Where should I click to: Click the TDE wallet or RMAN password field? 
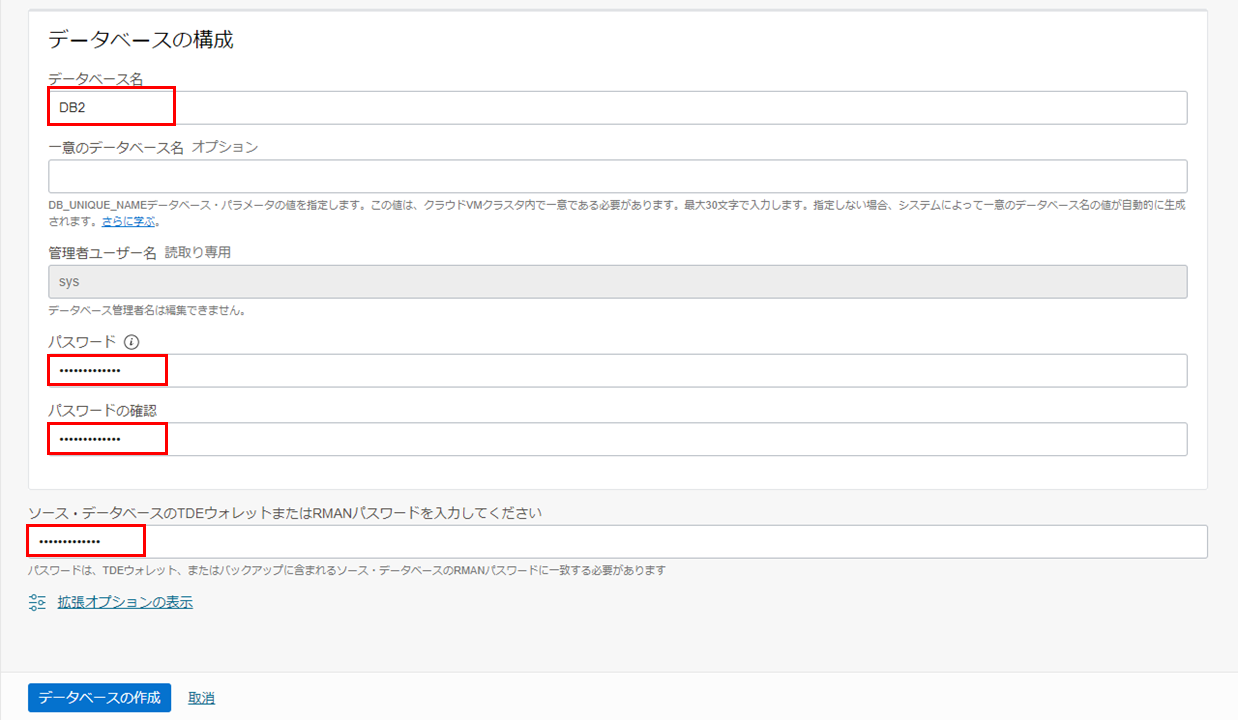[x=617, y=542]
